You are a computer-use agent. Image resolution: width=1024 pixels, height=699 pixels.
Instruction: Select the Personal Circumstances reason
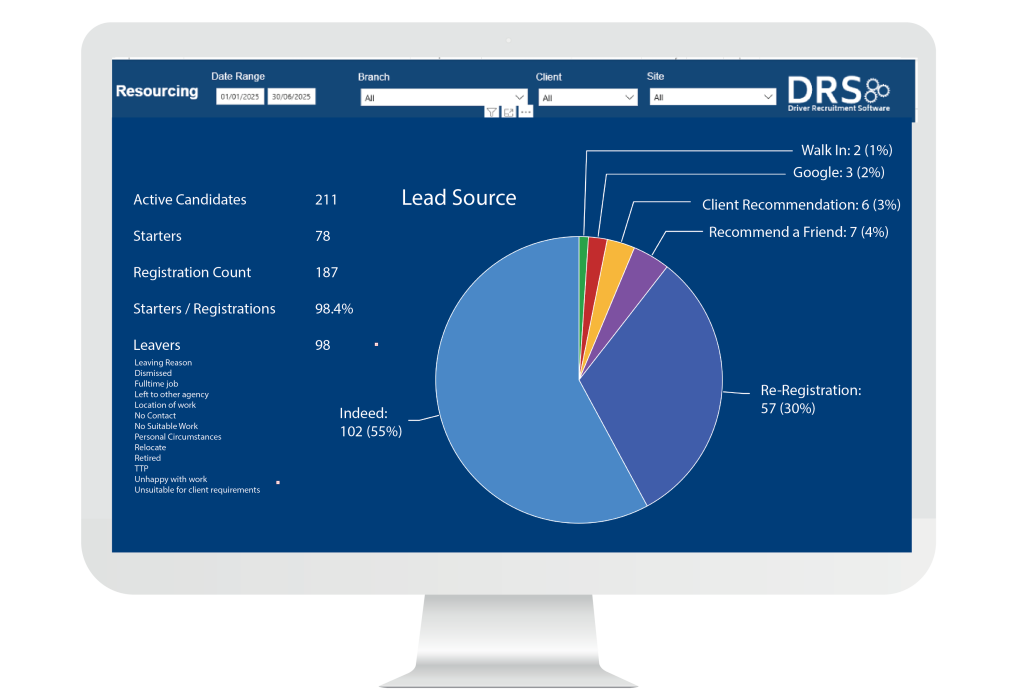(x=178, y=436)
